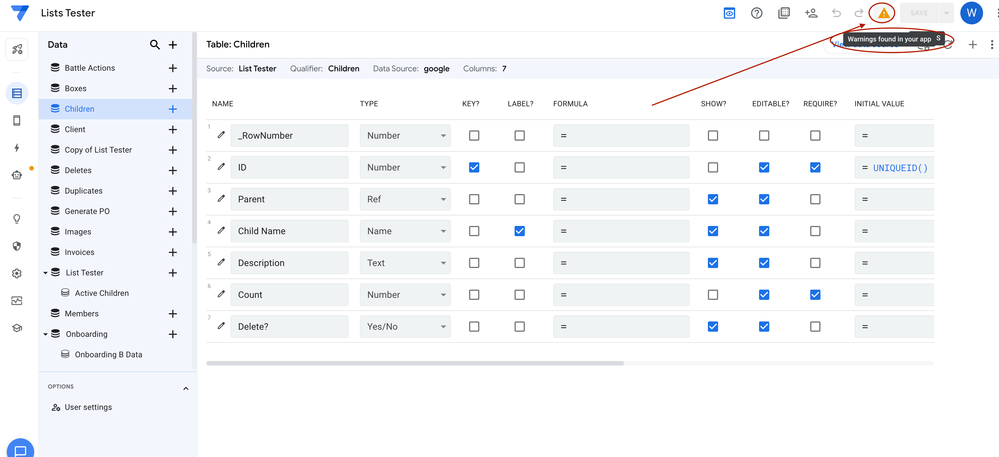Collapse the OPTIONS section chevron
This screenshot has height=457, width=999.
click(186, 388)
